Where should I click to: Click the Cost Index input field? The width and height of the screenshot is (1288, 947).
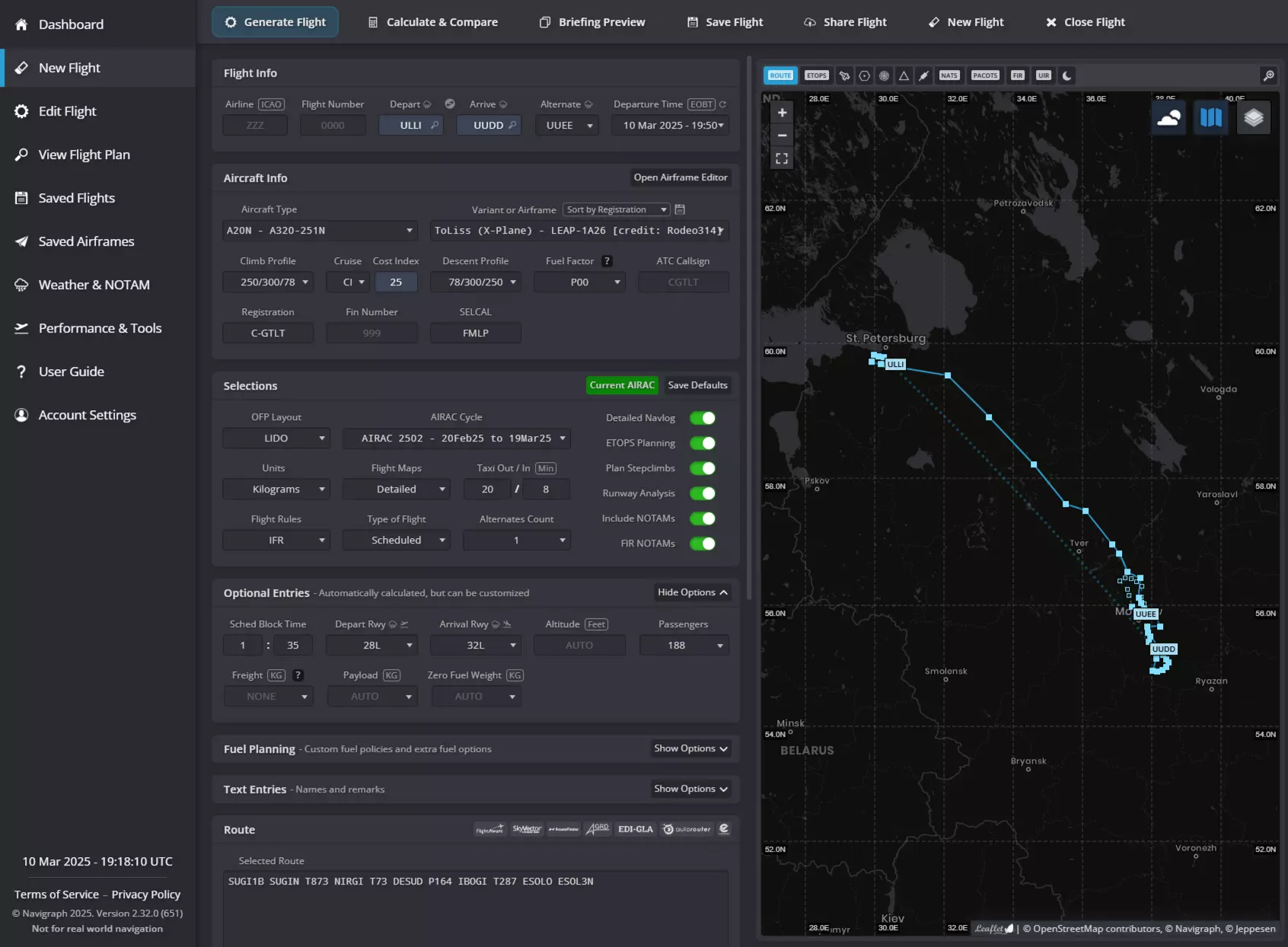(396, 282)
